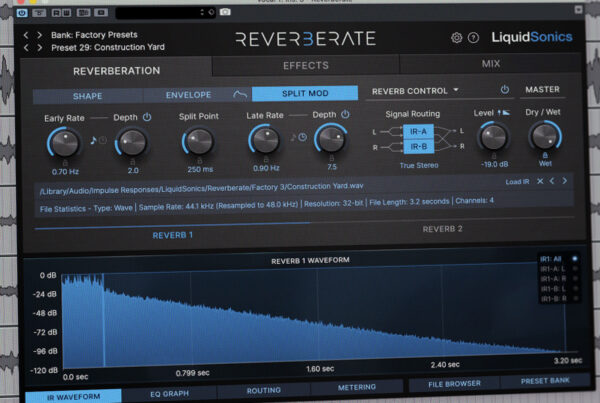The height and width of the screenshot is (403, 600).
Task: Open the EQ GRAPH bottom tab
Action: [170, 393]
